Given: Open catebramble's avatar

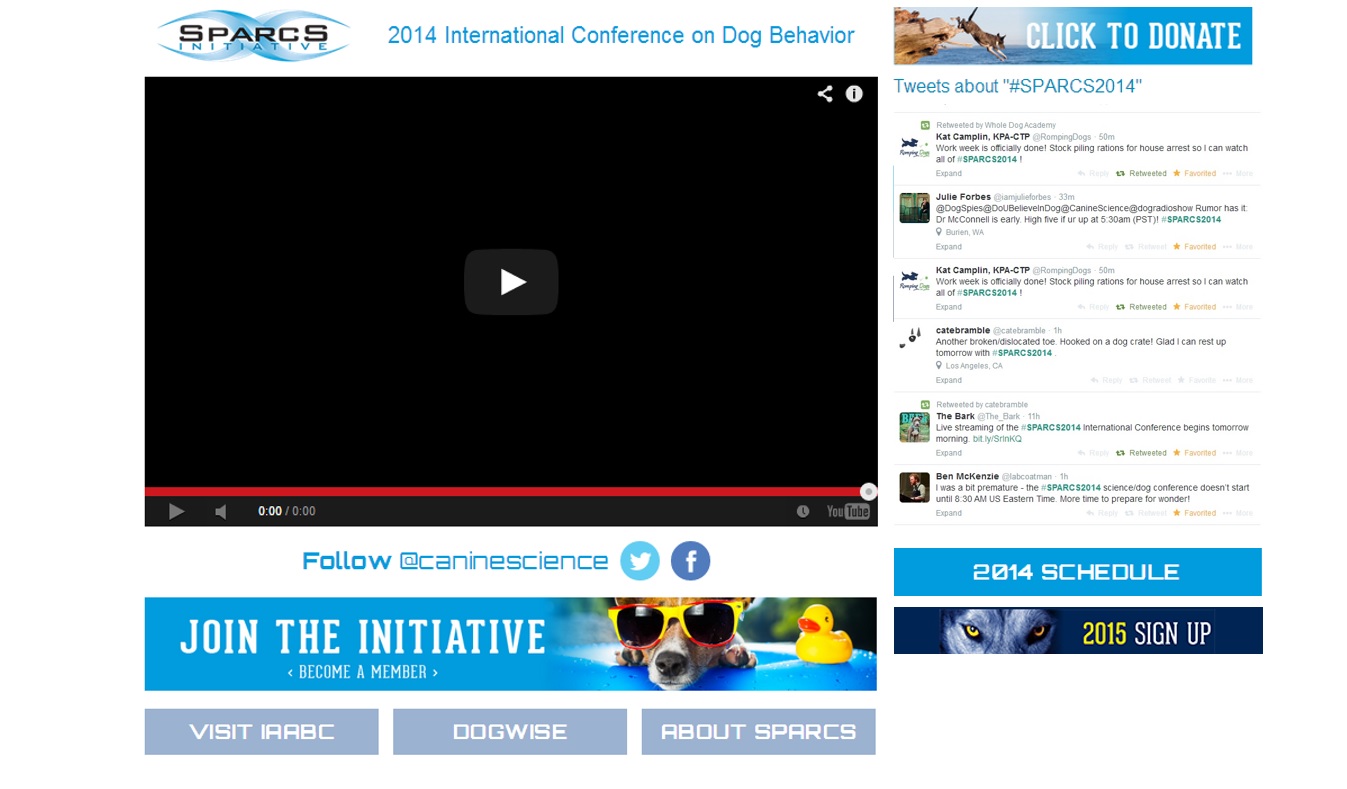Looking at the screenshot, I should 914,339.
